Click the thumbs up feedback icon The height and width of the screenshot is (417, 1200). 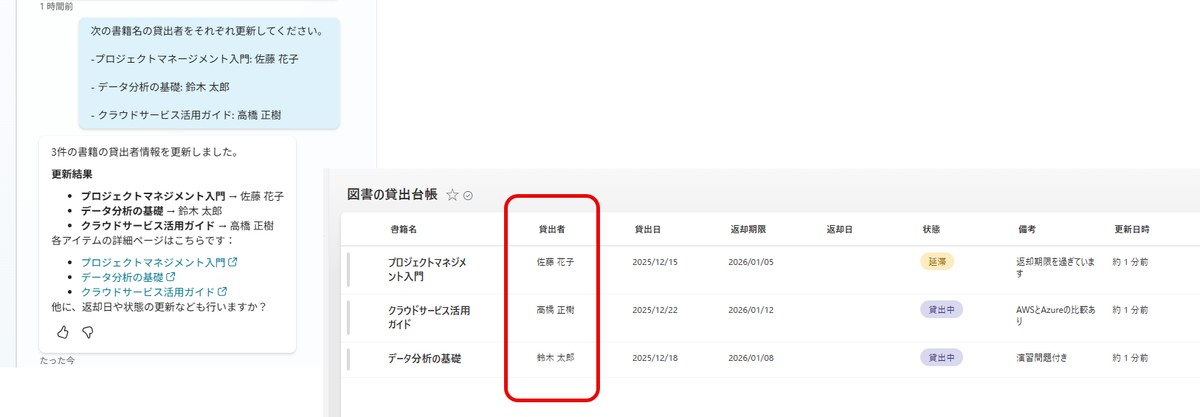(62, 332)
